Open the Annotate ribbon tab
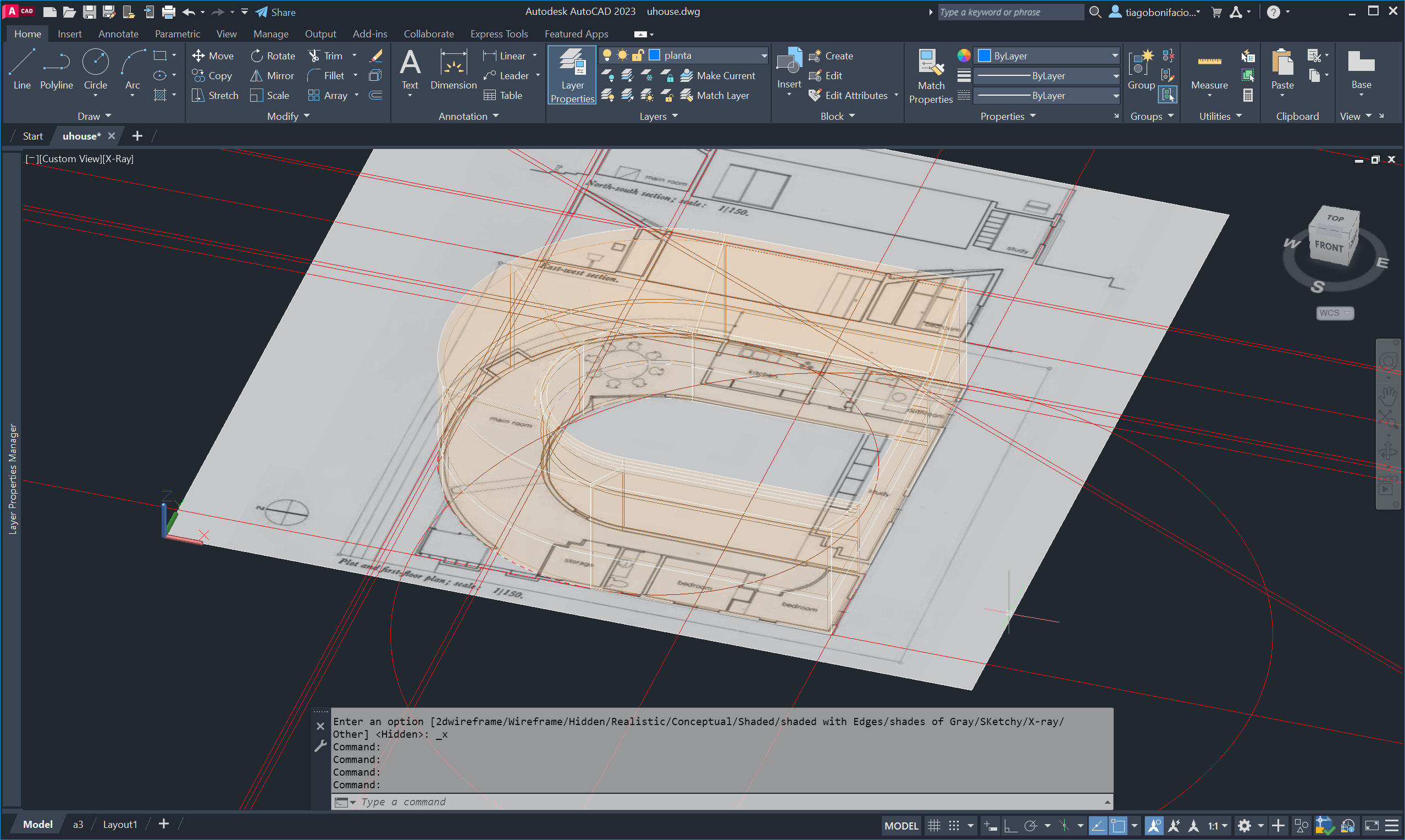This screenshot has width=1405, height=840. pos(118,34)
